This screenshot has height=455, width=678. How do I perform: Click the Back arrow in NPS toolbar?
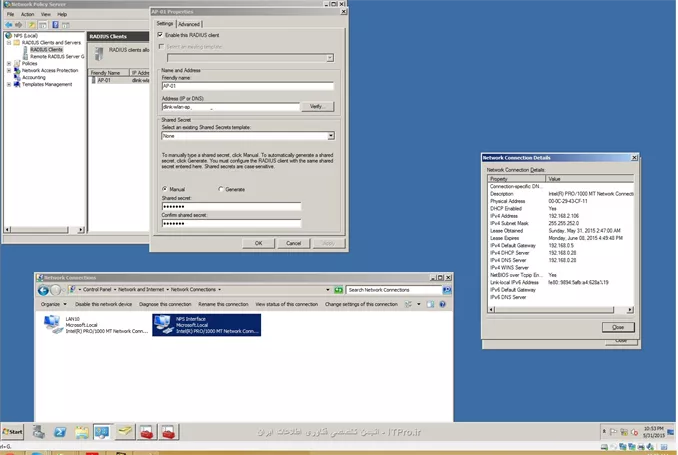click(9, 25)
